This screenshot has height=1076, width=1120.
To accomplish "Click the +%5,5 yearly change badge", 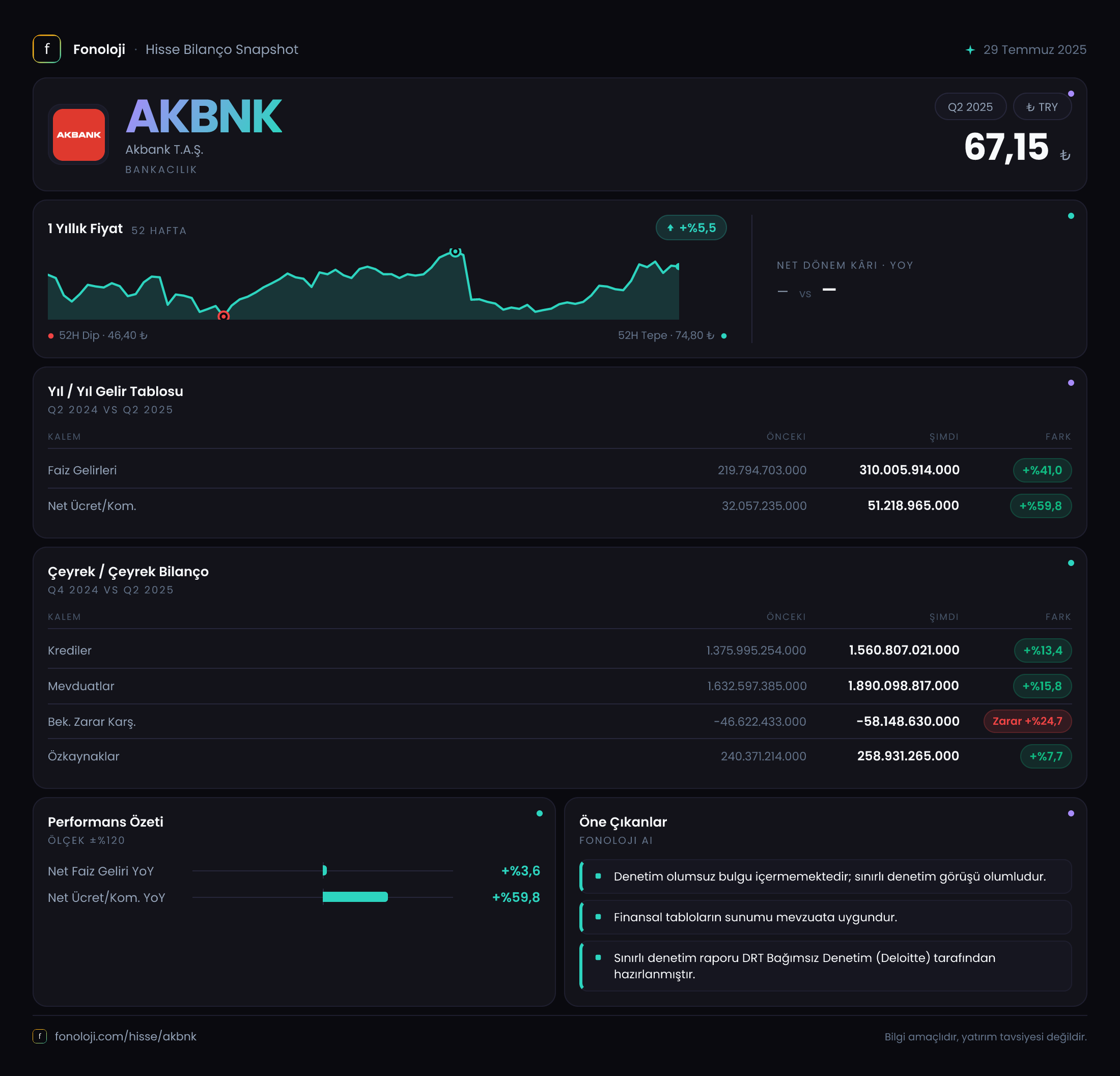I will pos(691,228).
